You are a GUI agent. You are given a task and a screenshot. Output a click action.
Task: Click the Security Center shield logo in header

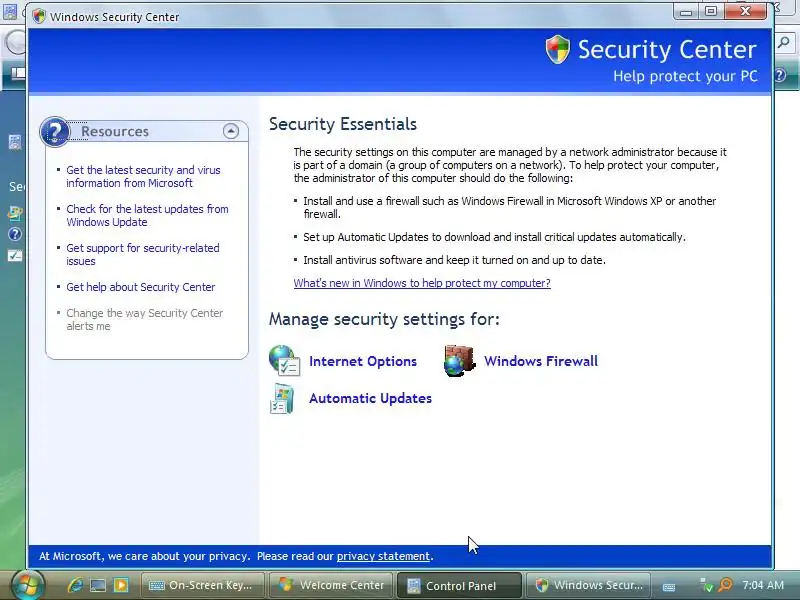[557, 49]
